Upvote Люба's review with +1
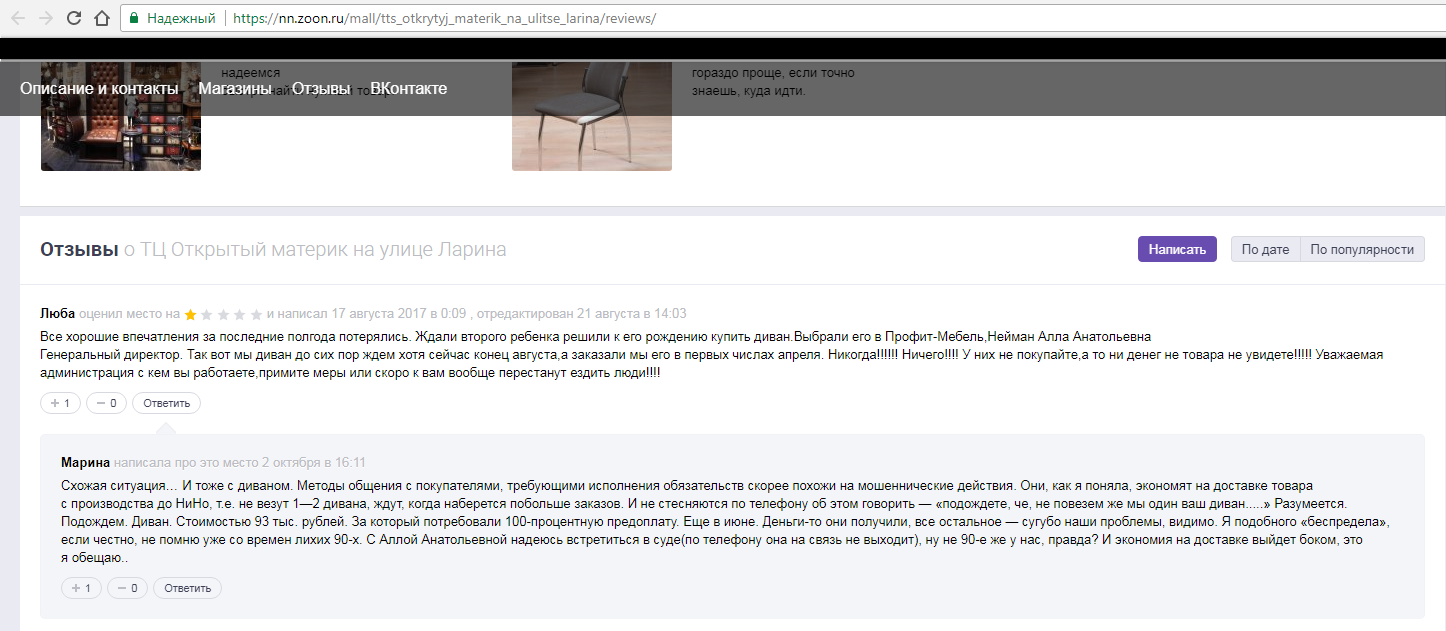This screenshot has height=631, width=1446. (61, 403)
